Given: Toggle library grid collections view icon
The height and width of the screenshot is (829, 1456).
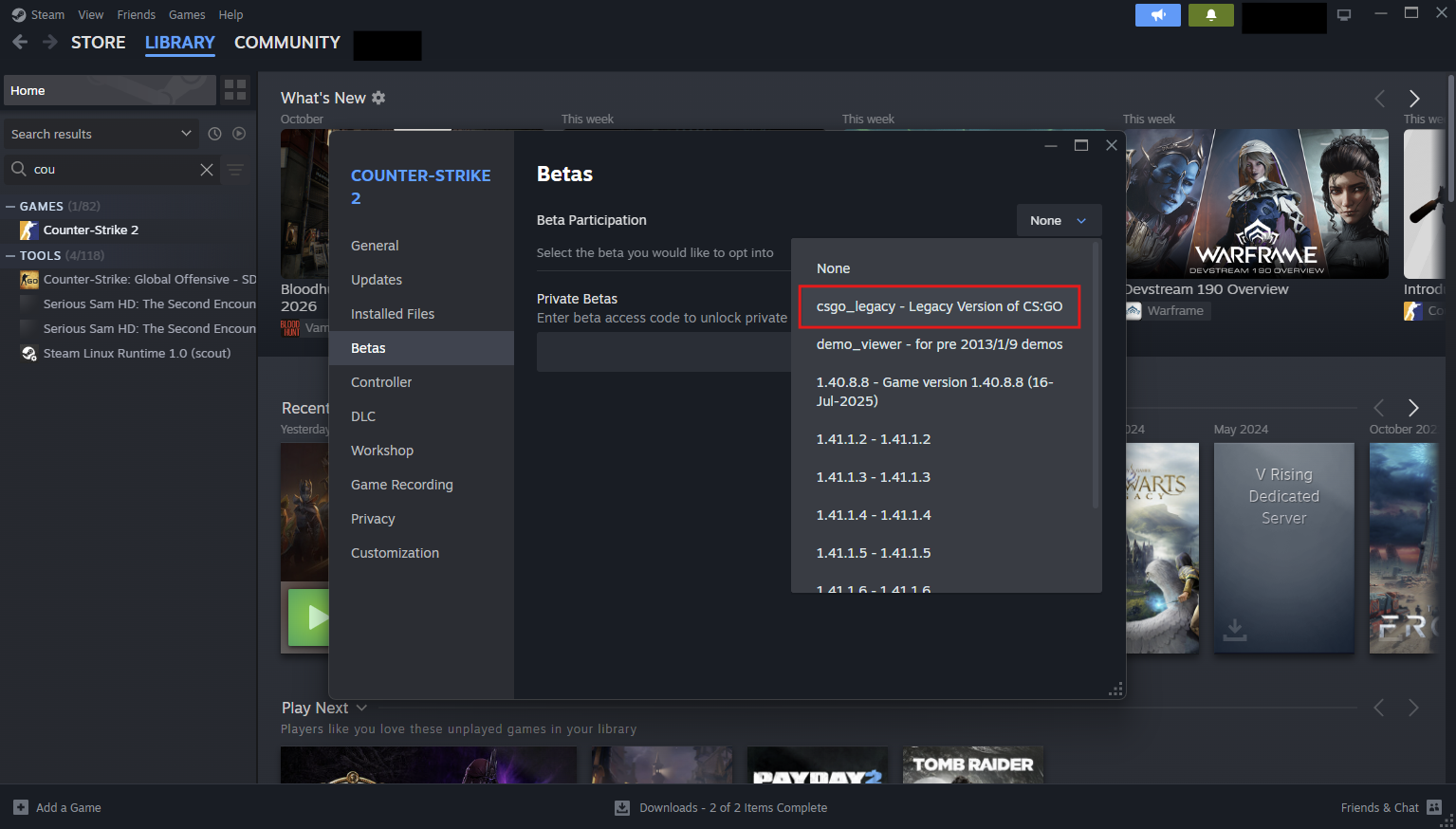Looking at the screenshot, I should [x=235, y=90].
